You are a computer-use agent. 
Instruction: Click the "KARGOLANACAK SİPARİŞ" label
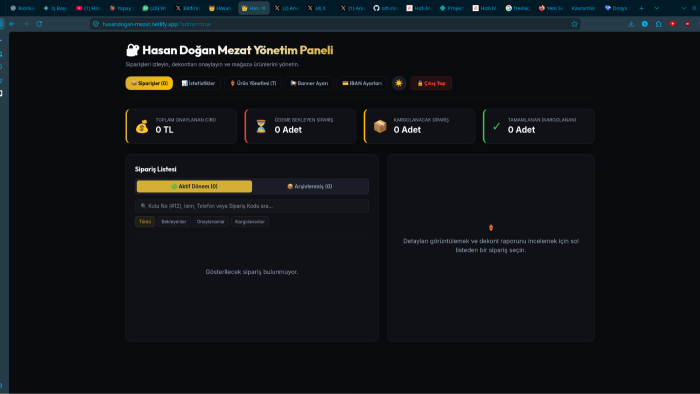[x=421, y=120]
